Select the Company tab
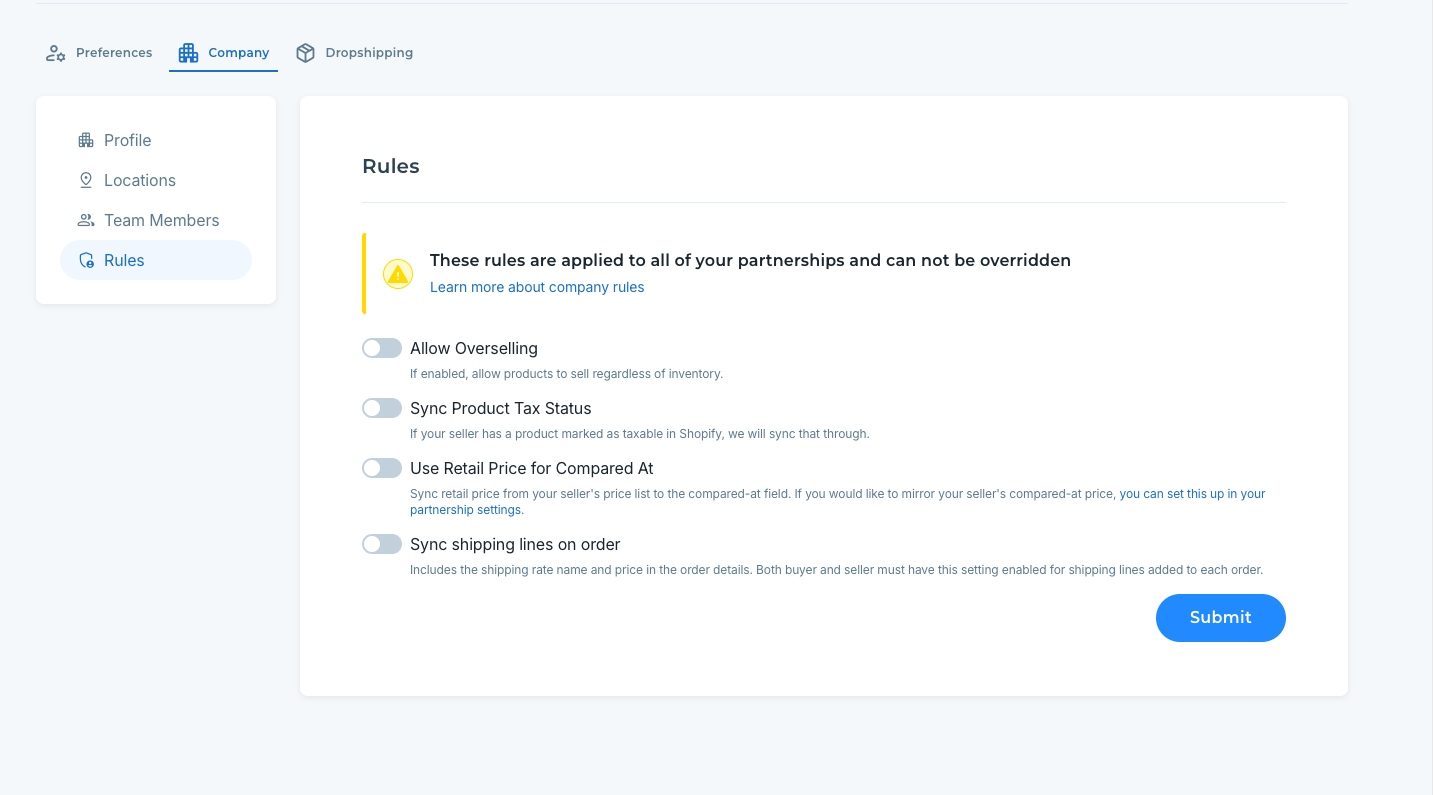The height and width of the screenshot is (795, 1433). pos(238,53)
